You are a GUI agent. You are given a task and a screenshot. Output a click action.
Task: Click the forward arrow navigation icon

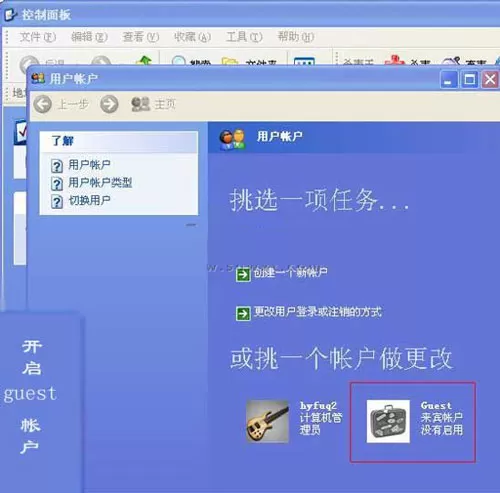[109, 104]
